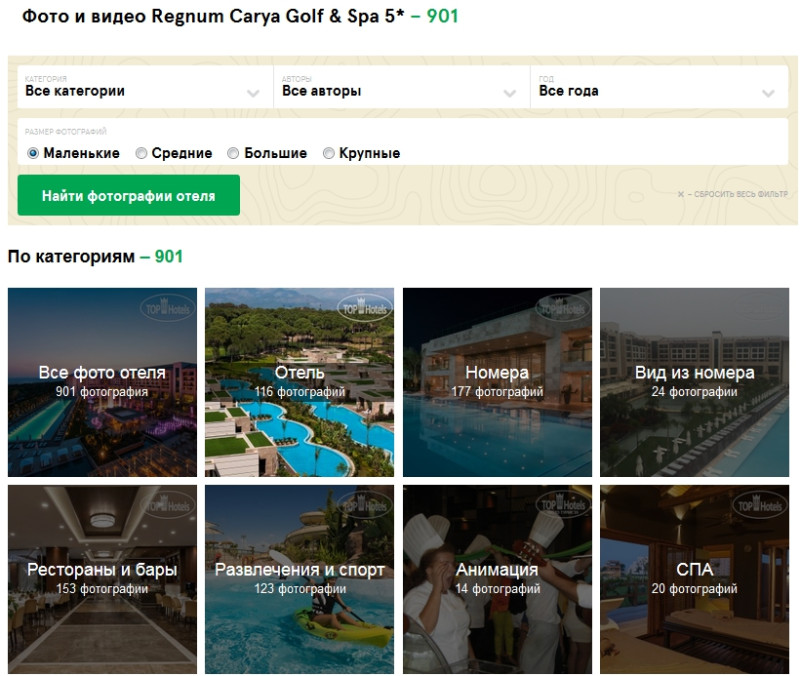Open the Вид из номера category tile
This screenshot has height=676, width=800.
pos(694,382)
